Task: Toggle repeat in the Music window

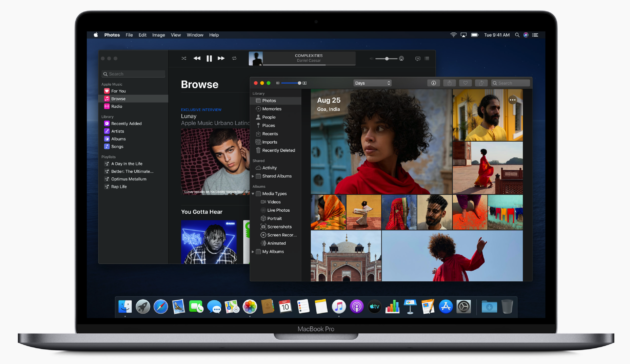Action: [234, 58]
